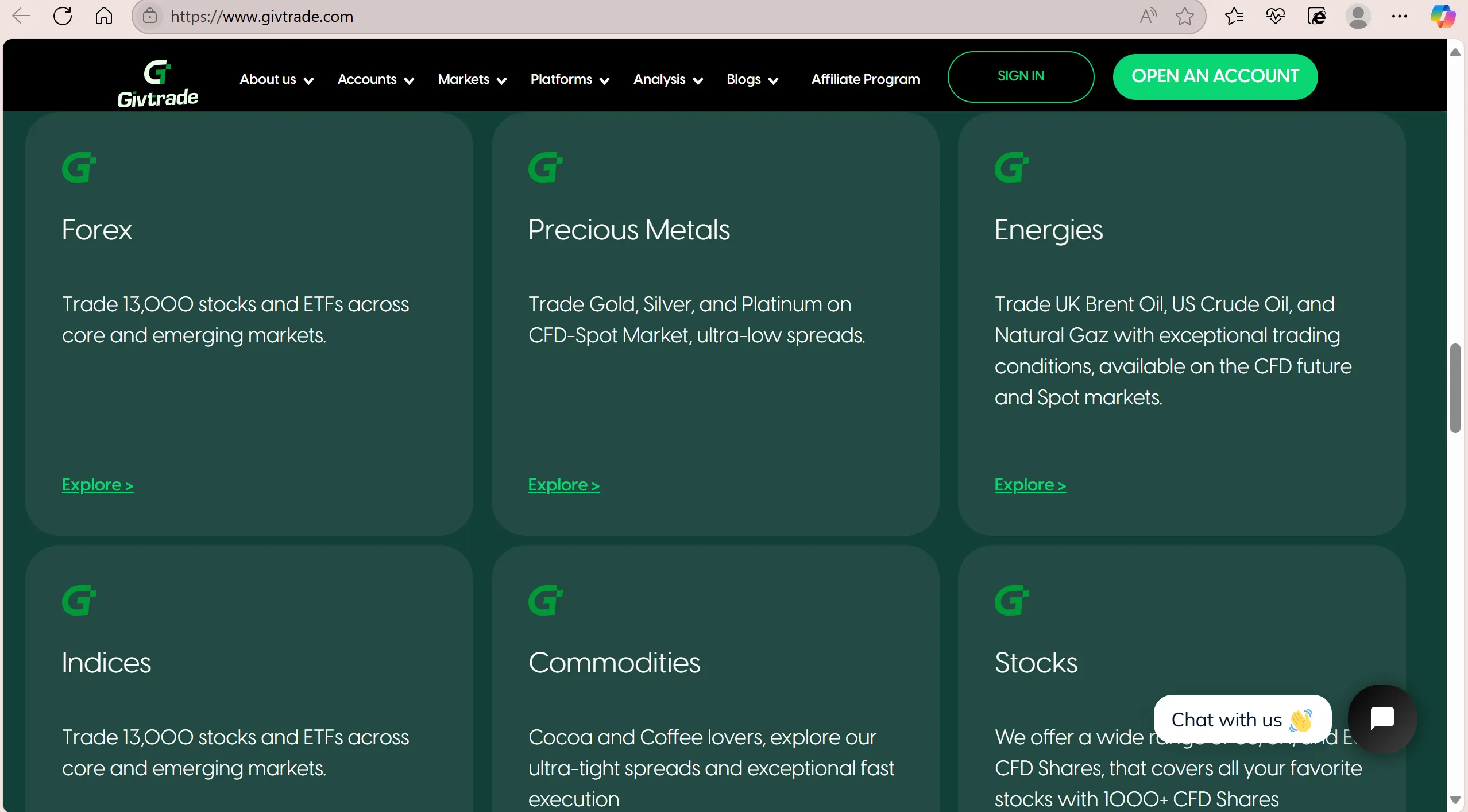The width and height of the screenshot is (1468, 812).
Task: Open the Copilot icon in browser toolbar
Action: (1443, 16)
